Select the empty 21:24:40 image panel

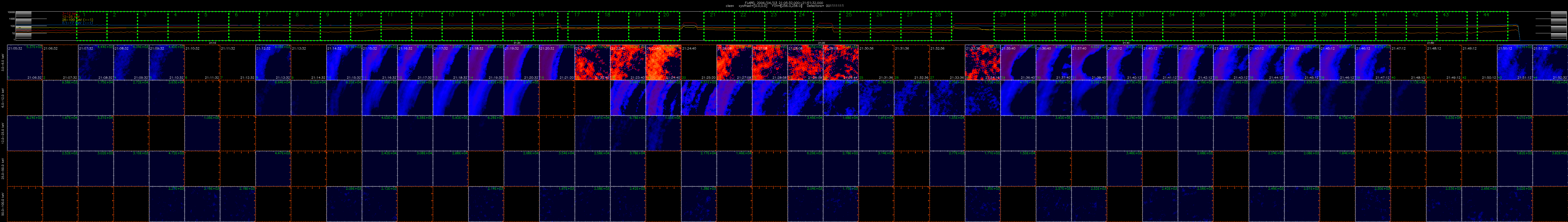[x=699, y=62]
